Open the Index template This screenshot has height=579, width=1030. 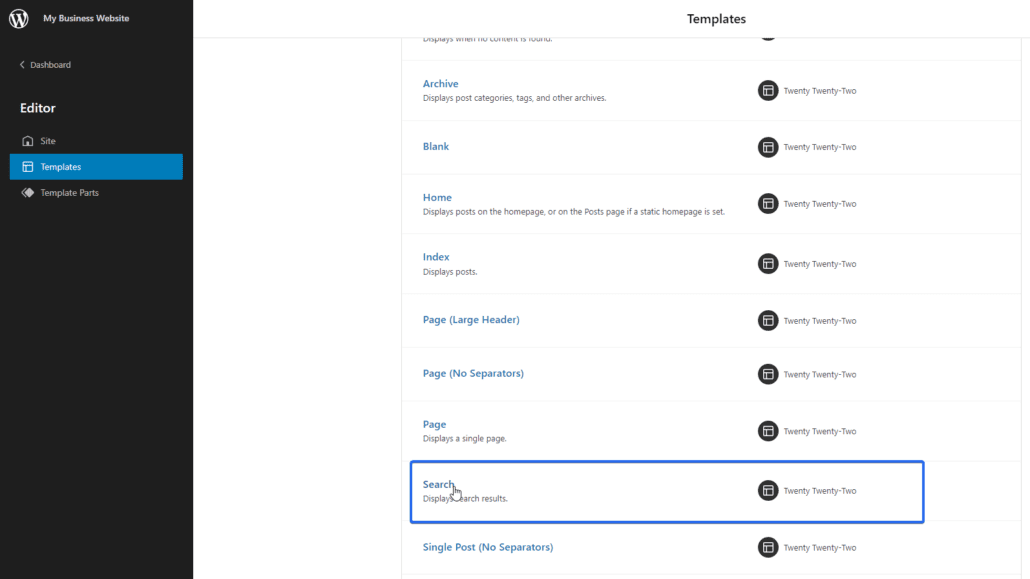point(436,257)
